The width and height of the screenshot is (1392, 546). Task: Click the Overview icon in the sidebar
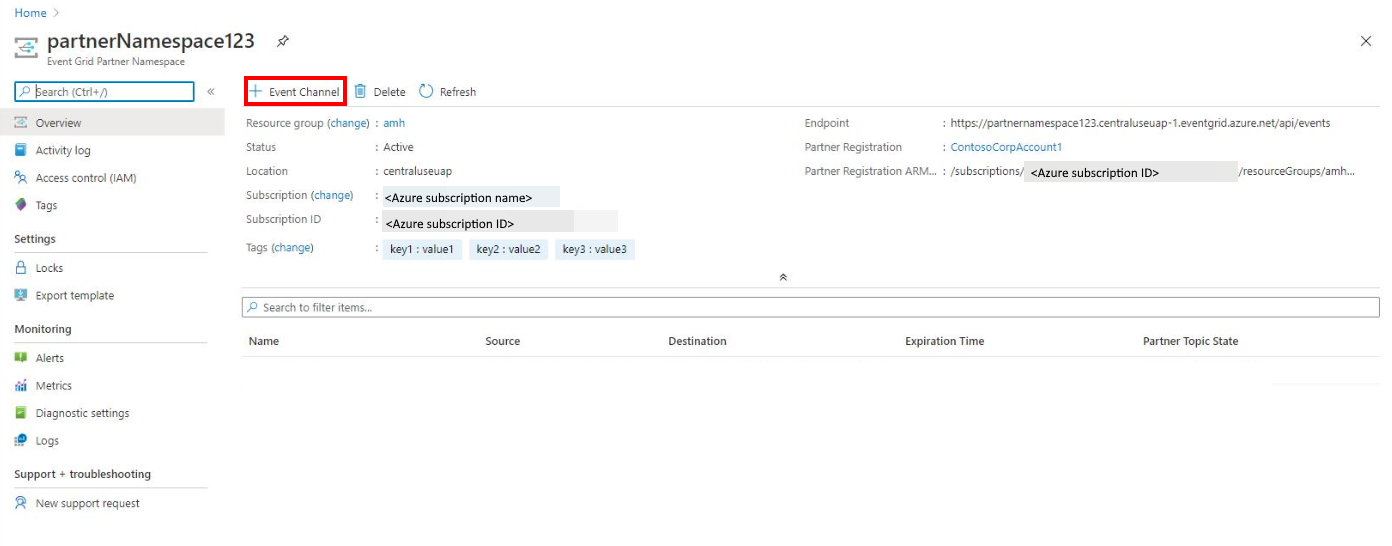coord(21,123)
